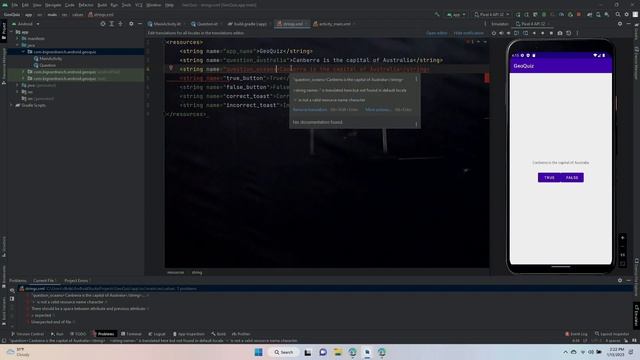Open the Event Log
Viewport: 640px width, 360px height.
(x=576, y=334)
